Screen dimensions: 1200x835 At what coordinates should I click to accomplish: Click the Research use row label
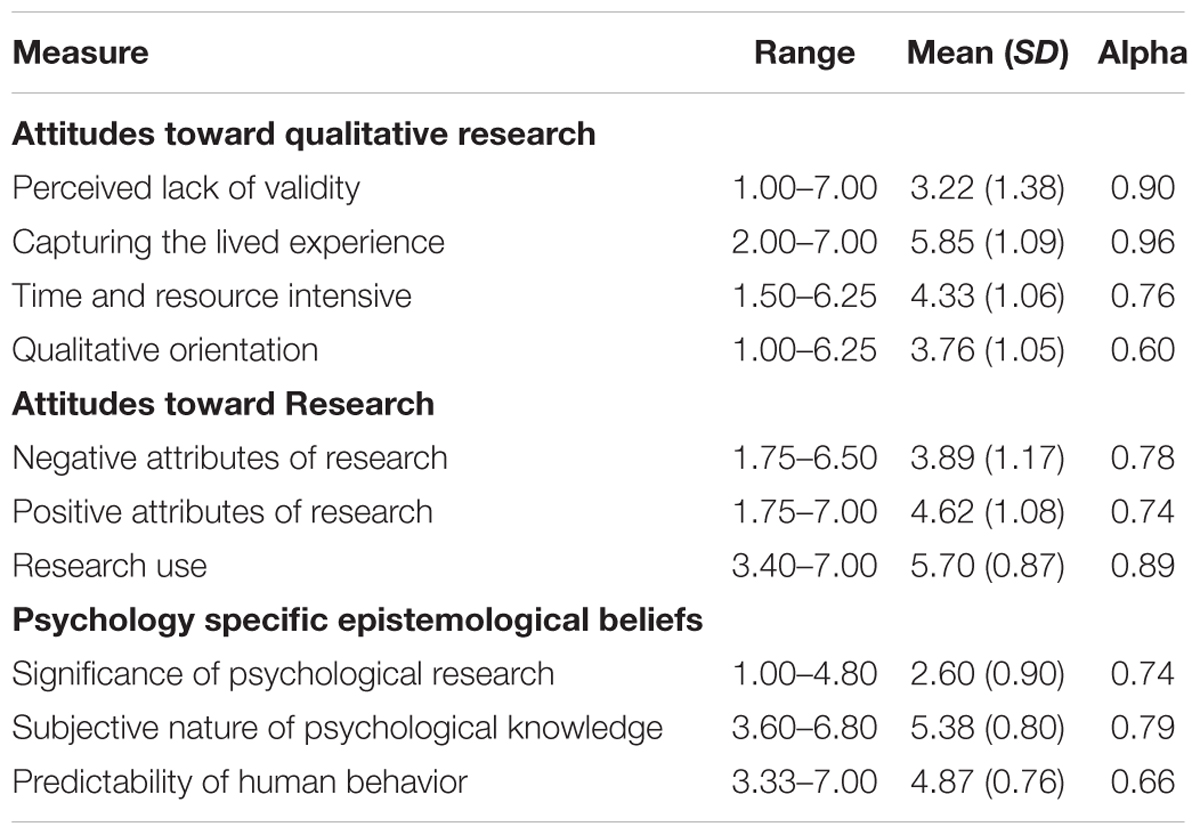[109, 565]
